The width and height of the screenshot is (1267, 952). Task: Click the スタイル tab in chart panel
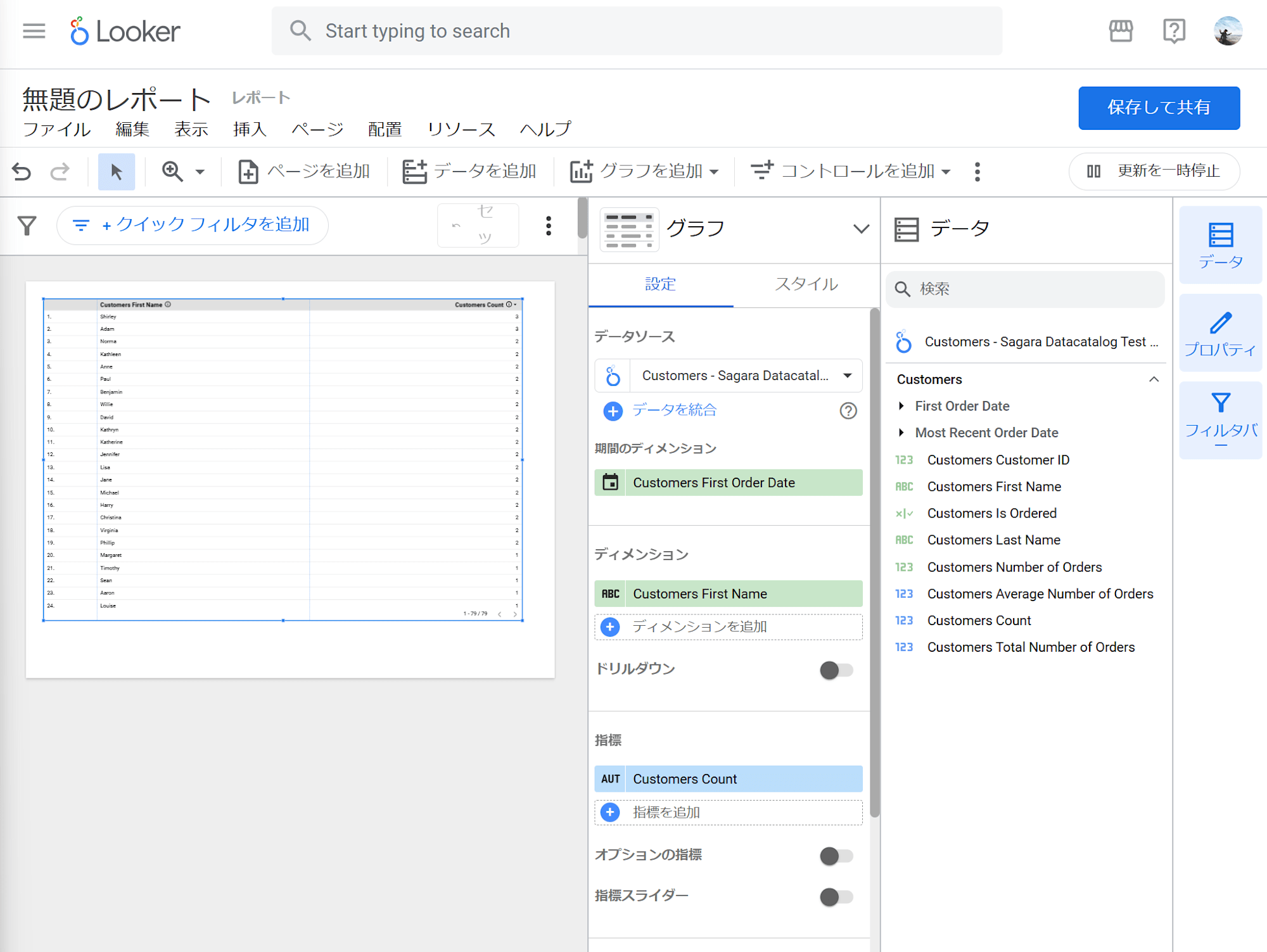pos(805,285)
